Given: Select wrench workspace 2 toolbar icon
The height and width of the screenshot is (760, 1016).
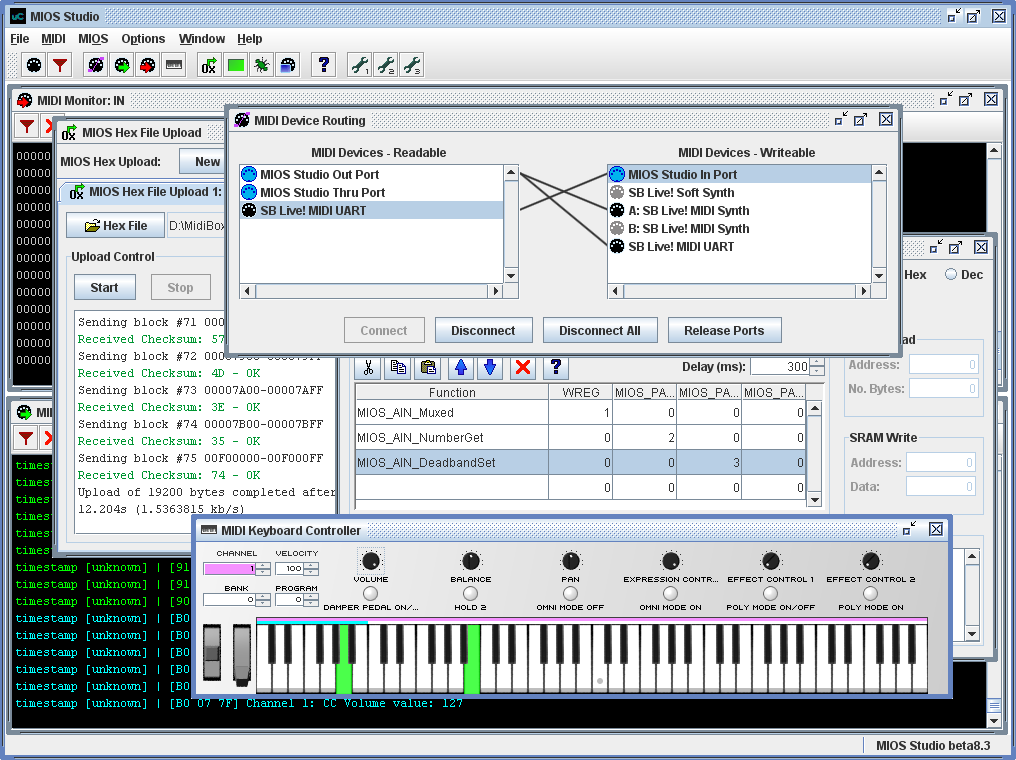Looking at the screenshot, I should [x=386, y=65].
